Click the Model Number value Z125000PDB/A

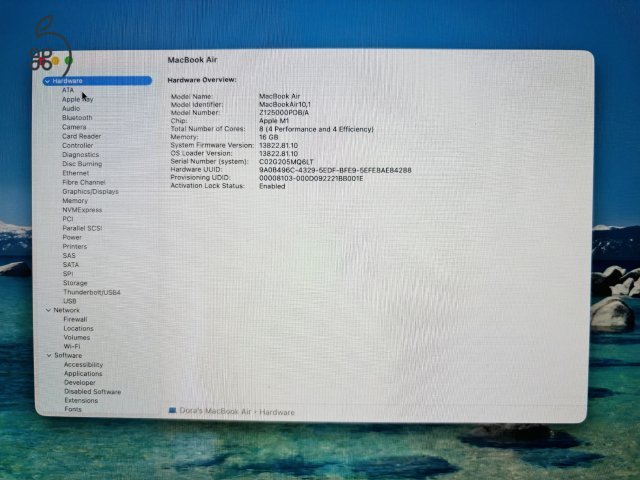coord(284,113)
